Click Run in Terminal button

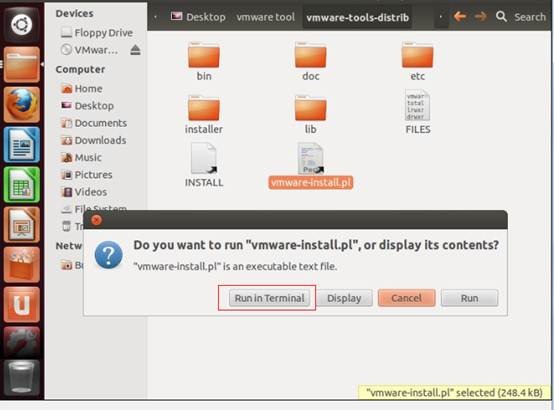(270, 298)
